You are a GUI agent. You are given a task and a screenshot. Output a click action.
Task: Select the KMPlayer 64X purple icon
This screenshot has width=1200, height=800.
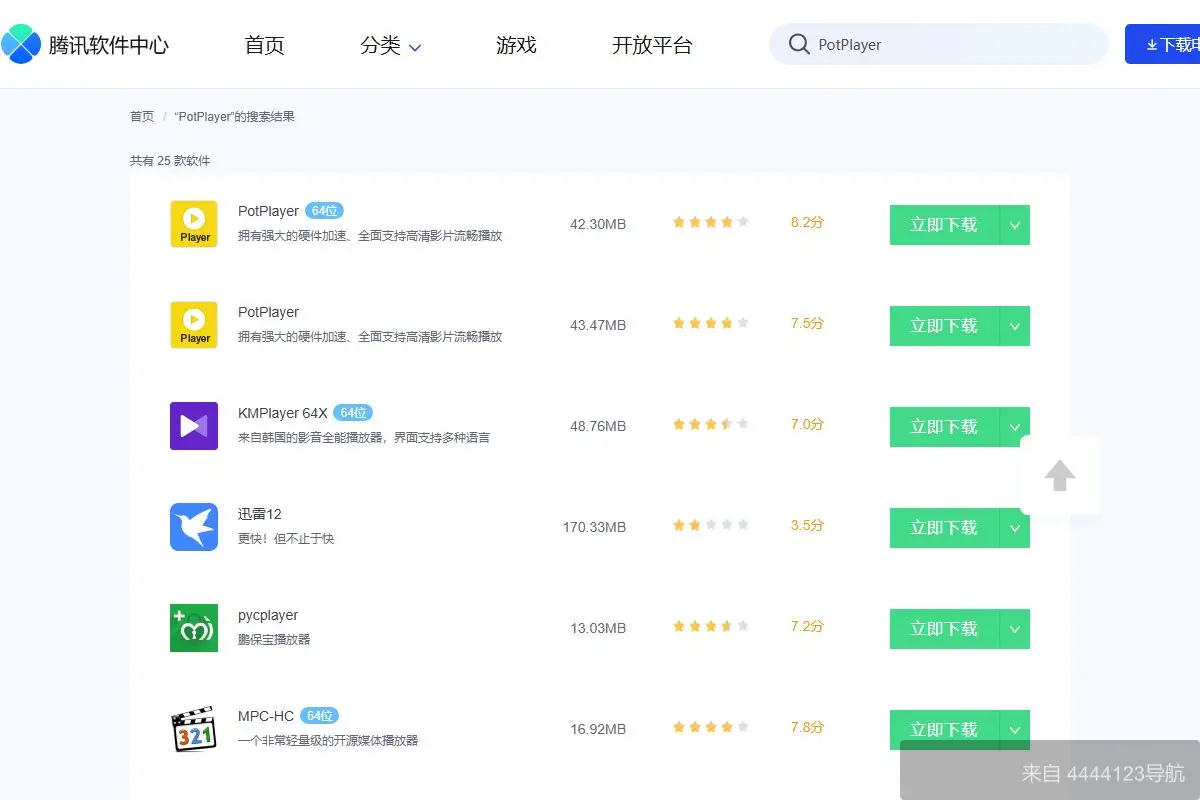(193, 425)
